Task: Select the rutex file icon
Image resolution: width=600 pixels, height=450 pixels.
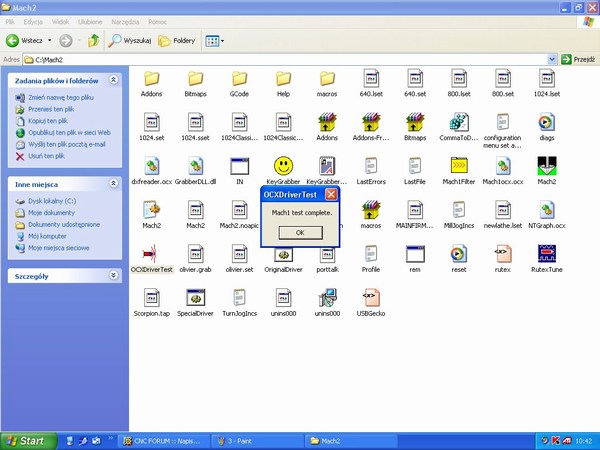Action: click(x=503, y=254)
